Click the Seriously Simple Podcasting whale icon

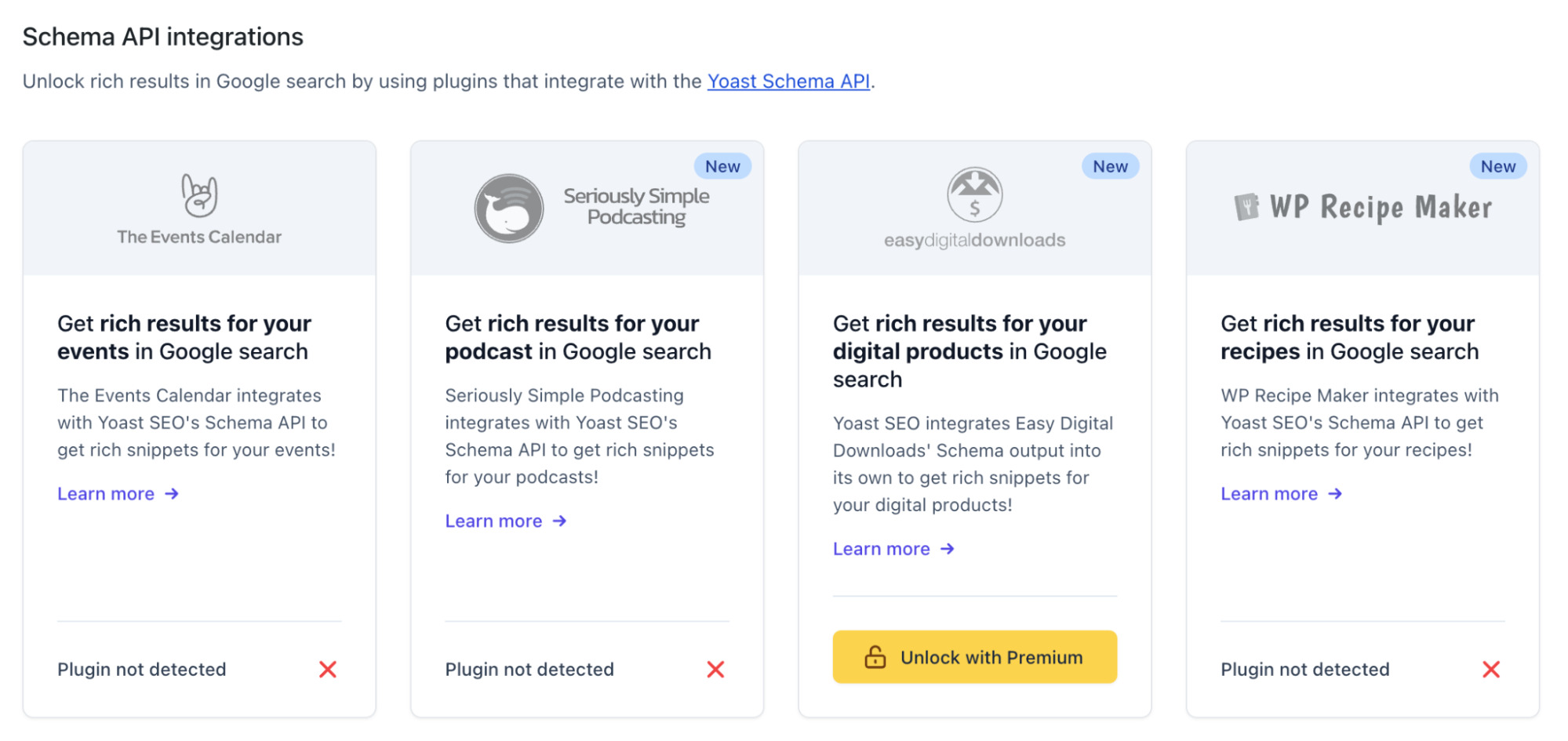509,207
